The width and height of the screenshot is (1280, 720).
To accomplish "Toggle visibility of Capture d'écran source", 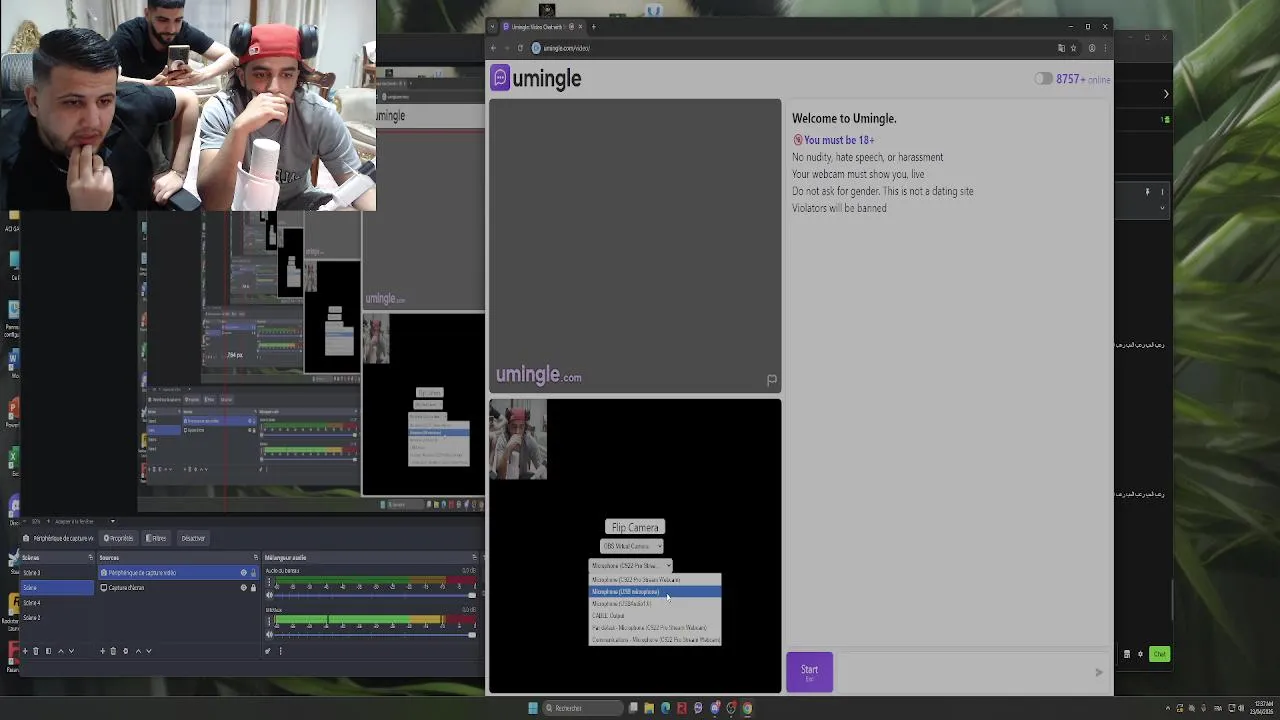I will pos(243,587).
